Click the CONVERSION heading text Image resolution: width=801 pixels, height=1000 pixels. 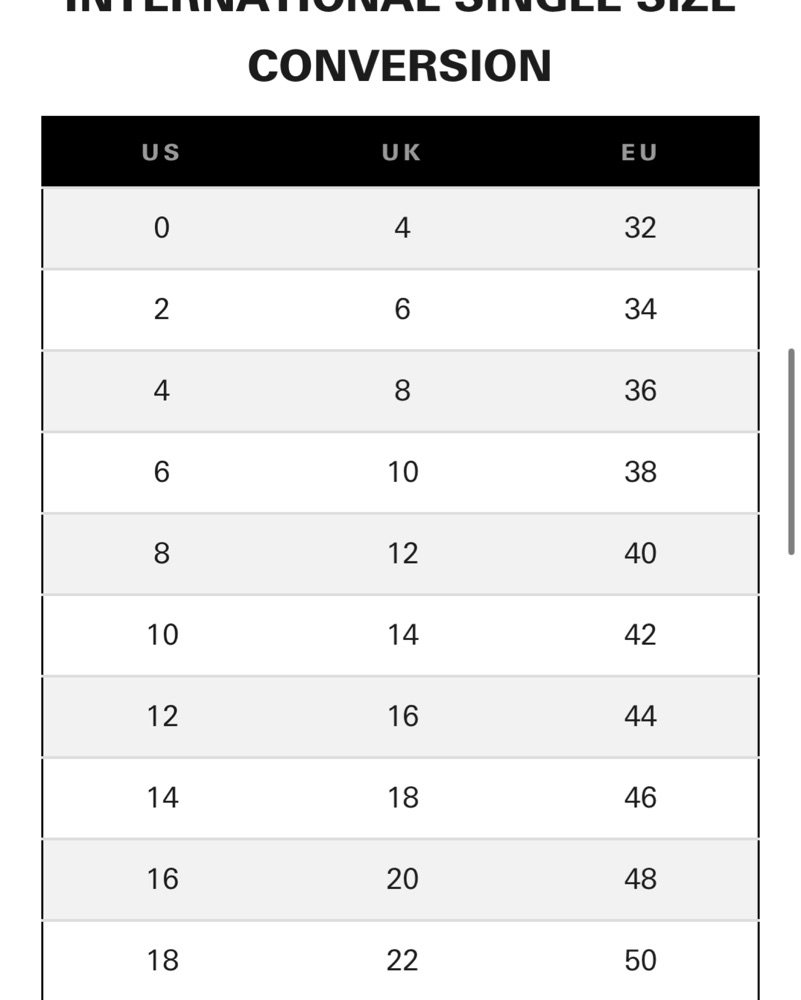pos(400,66)
